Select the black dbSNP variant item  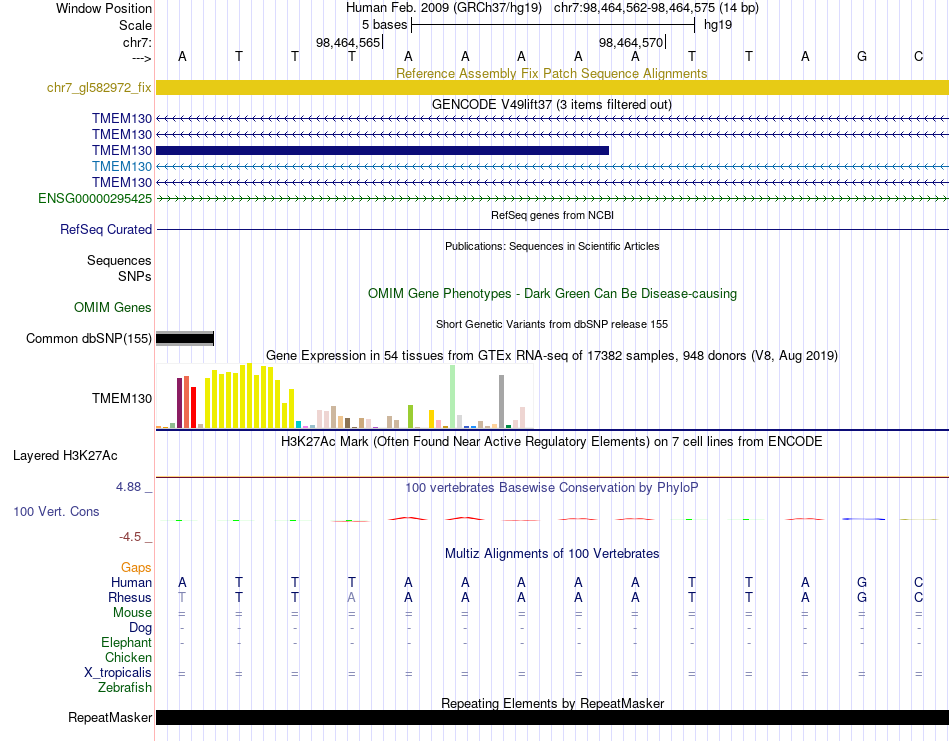tap(185, 338)
